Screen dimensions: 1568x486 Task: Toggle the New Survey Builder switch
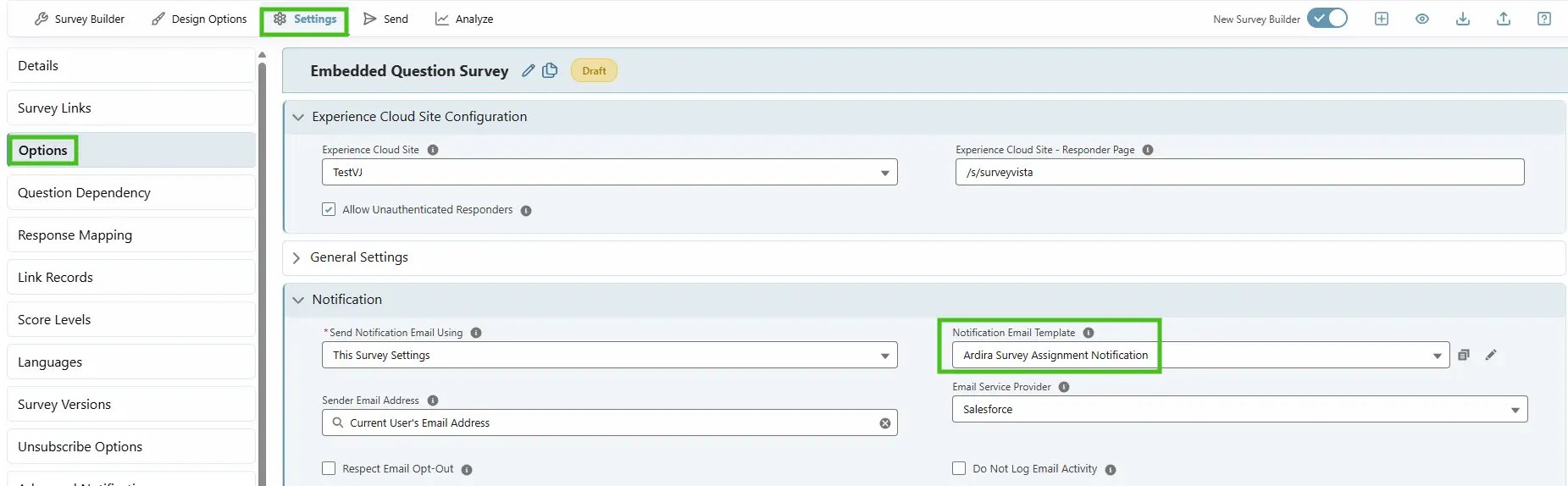1327,18
